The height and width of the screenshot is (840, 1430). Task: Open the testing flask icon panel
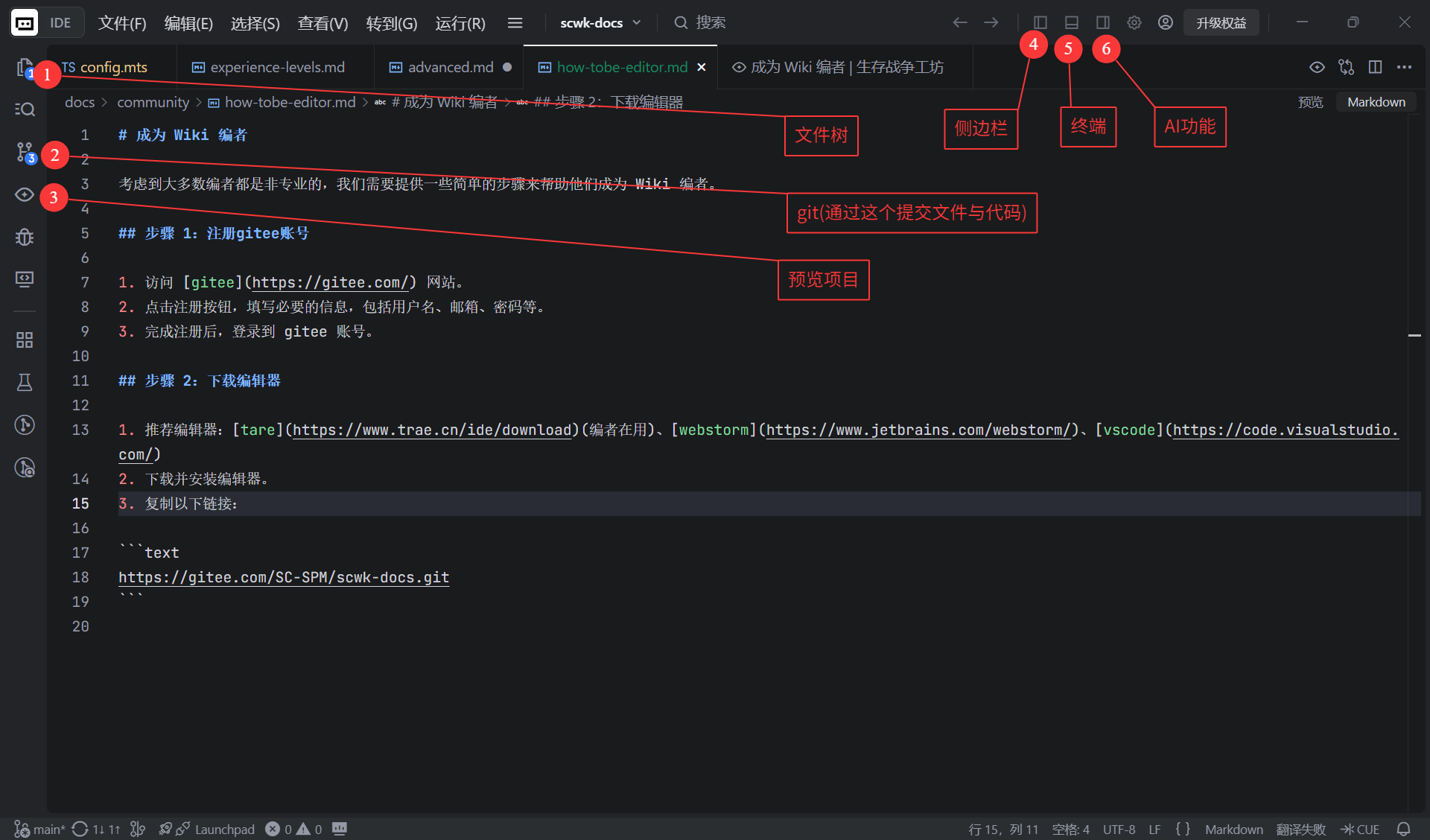25,382
